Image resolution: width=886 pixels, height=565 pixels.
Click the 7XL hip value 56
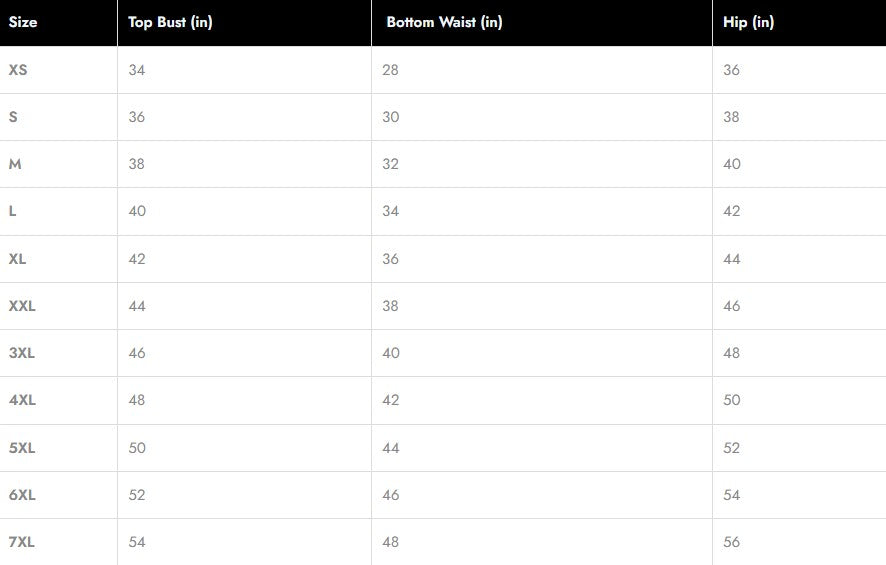732,542
